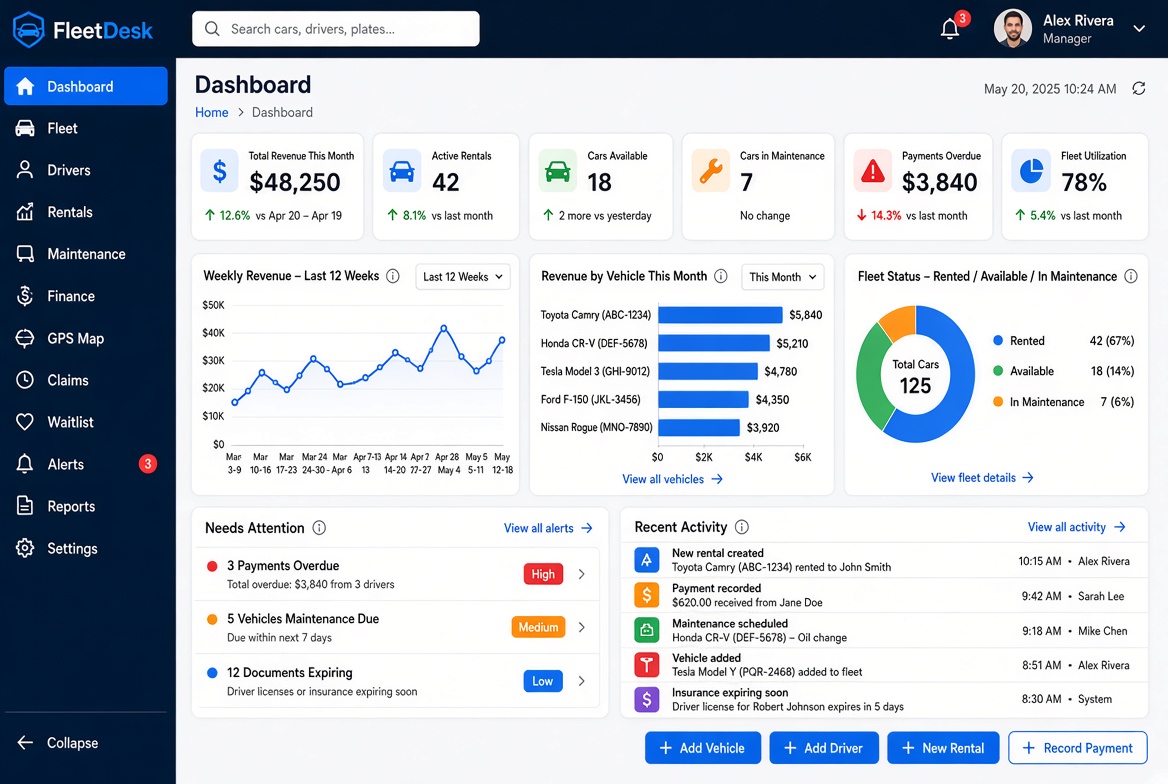Click the Add Vehicle button
Viewport: 1168px width, 784px height.
point(702,747)
